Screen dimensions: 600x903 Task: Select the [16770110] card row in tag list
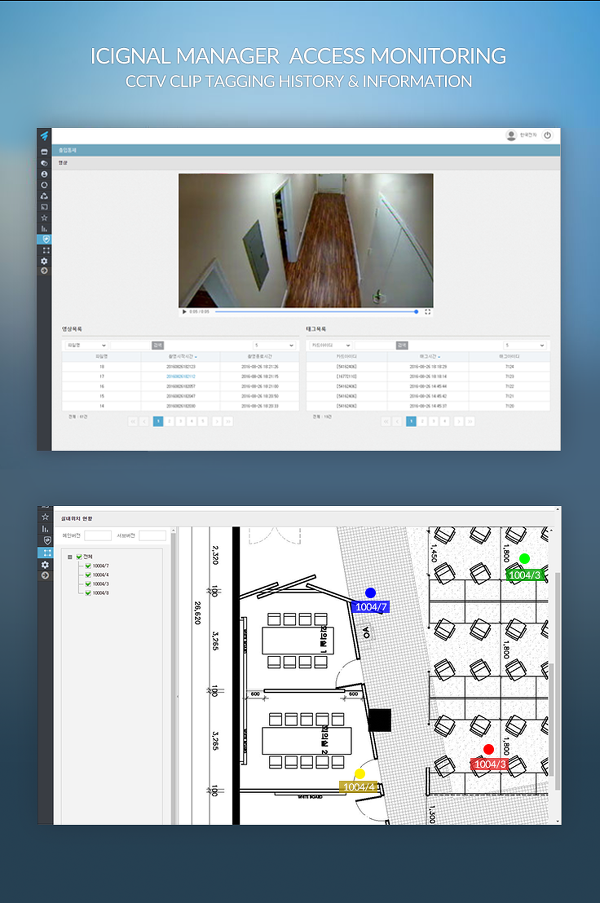[x=428, y=376]
